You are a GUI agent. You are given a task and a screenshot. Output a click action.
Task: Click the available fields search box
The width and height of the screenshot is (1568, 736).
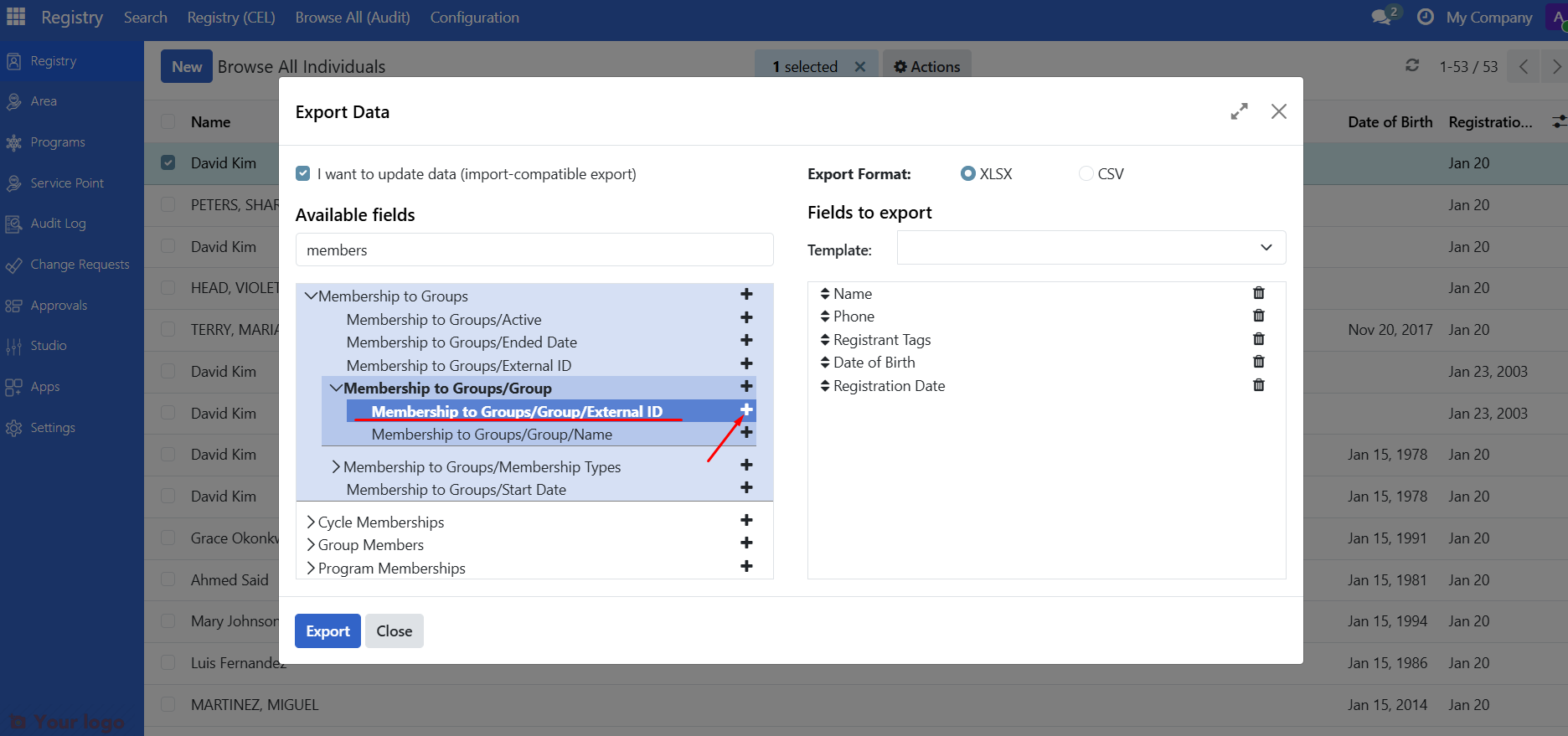(x=534, y=250)
